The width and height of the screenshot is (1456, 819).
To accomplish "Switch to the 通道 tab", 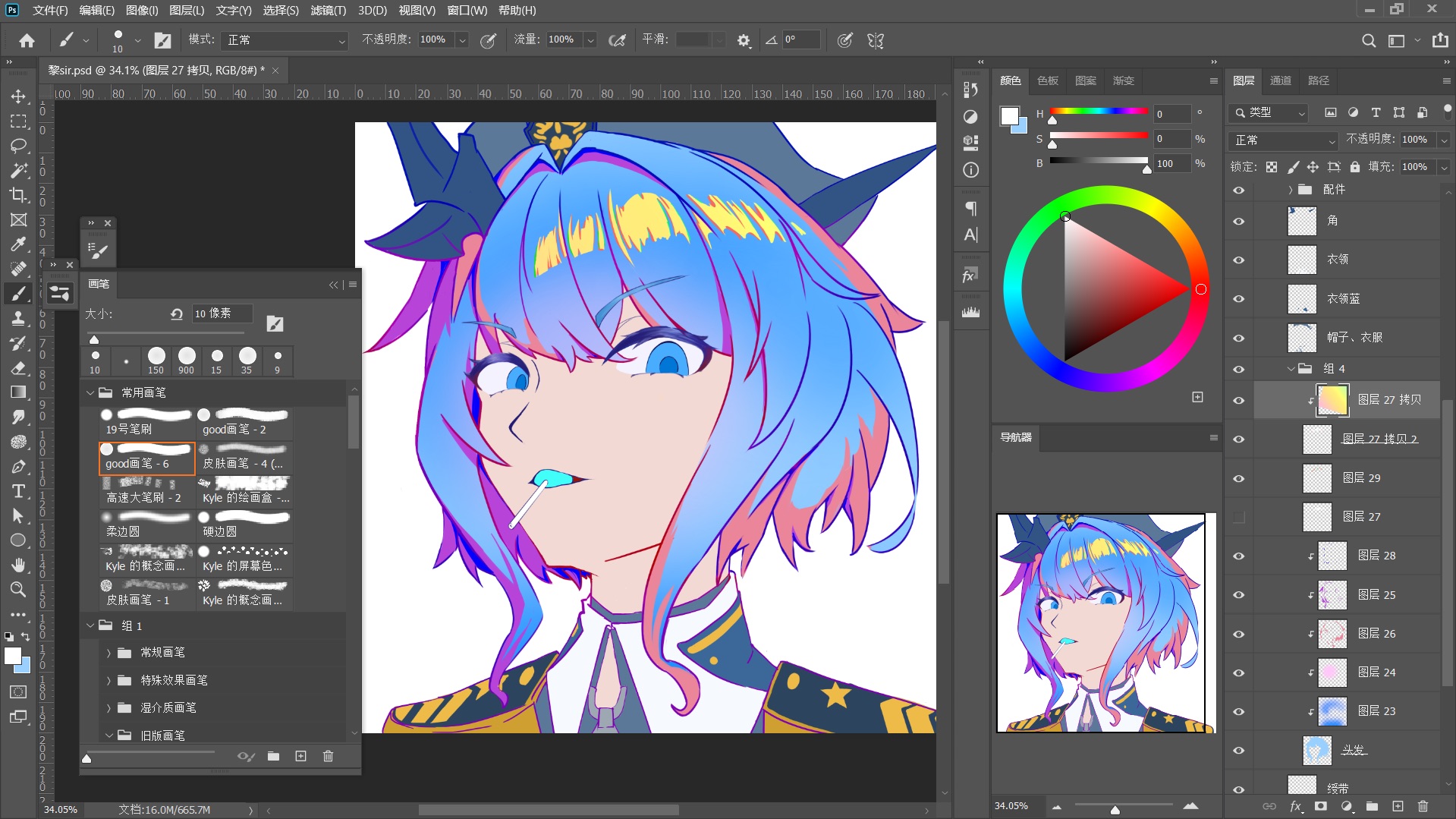I will click(1281, 80).
